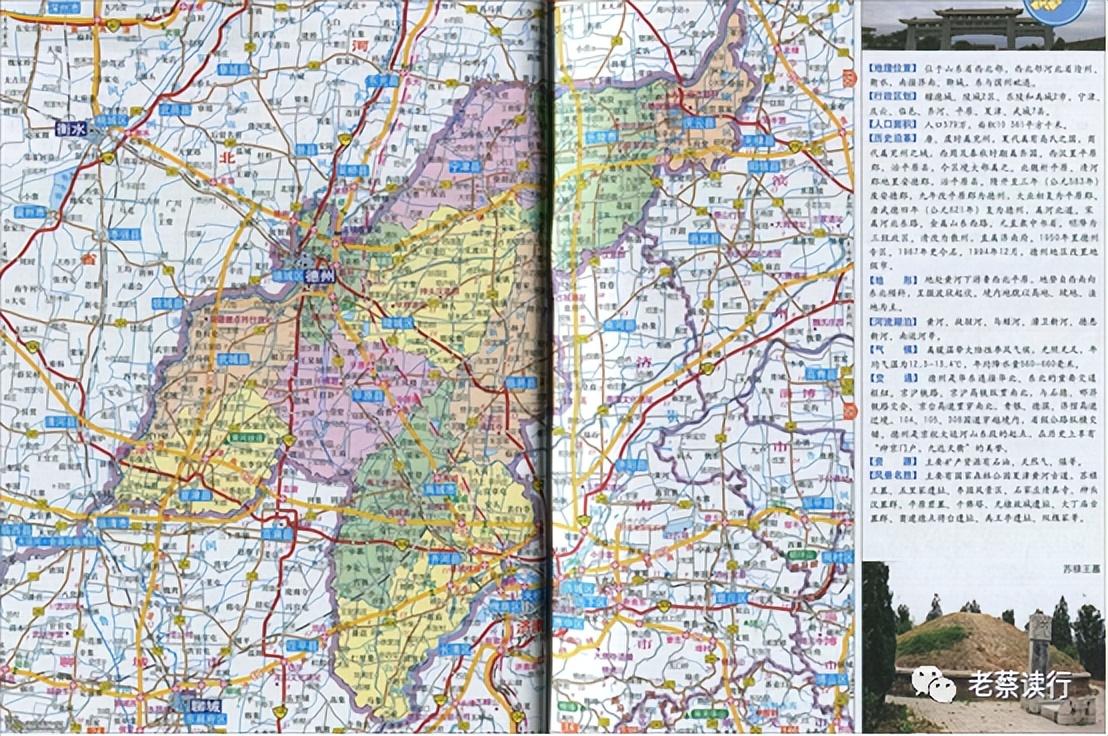Click the 齐河县 county label
The height and width of the screenshot is (736, 1108).
446,558
